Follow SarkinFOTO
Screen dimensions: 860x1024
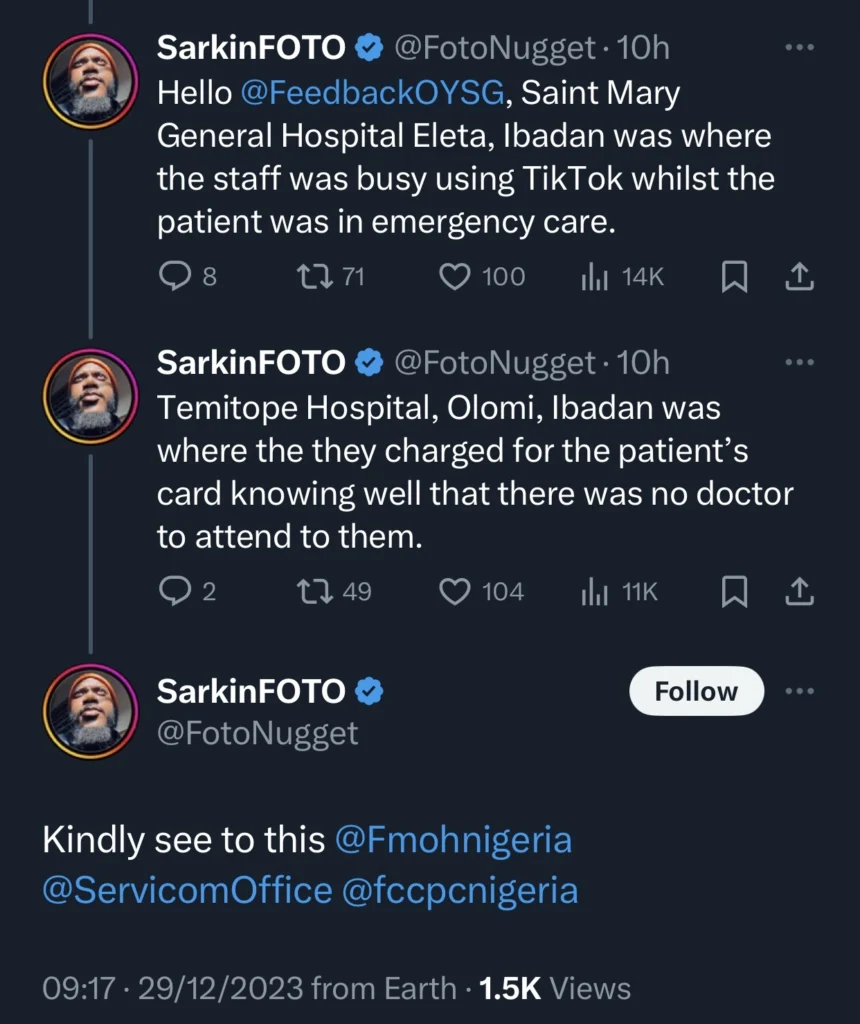696,690
